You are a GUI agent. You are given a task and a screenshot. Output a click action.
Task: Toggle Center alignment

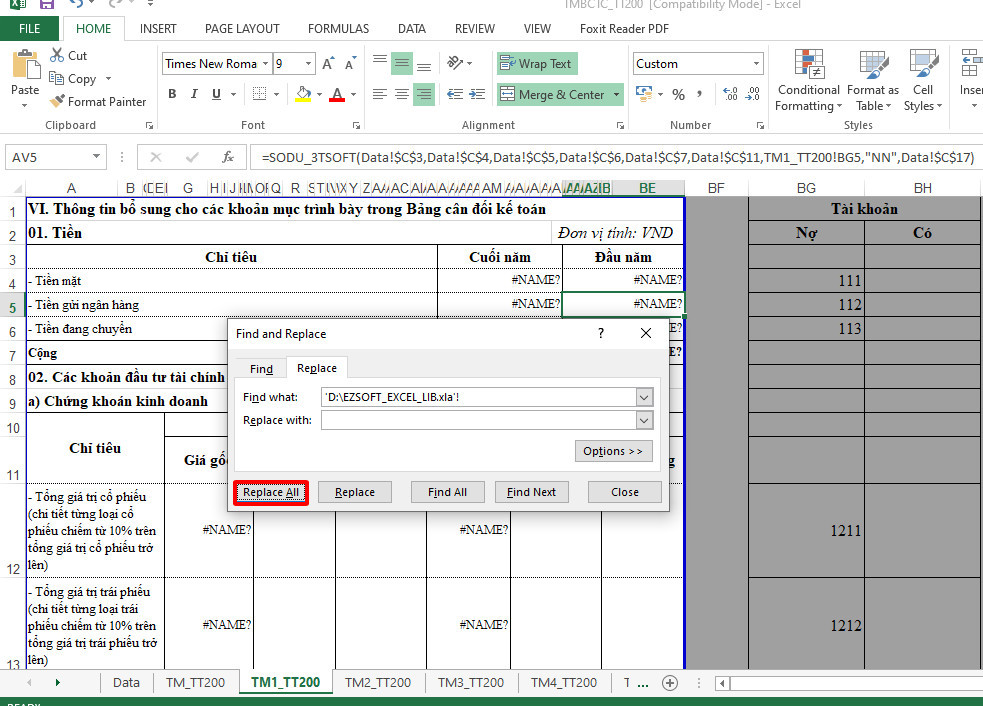click(x=402, y=94)
